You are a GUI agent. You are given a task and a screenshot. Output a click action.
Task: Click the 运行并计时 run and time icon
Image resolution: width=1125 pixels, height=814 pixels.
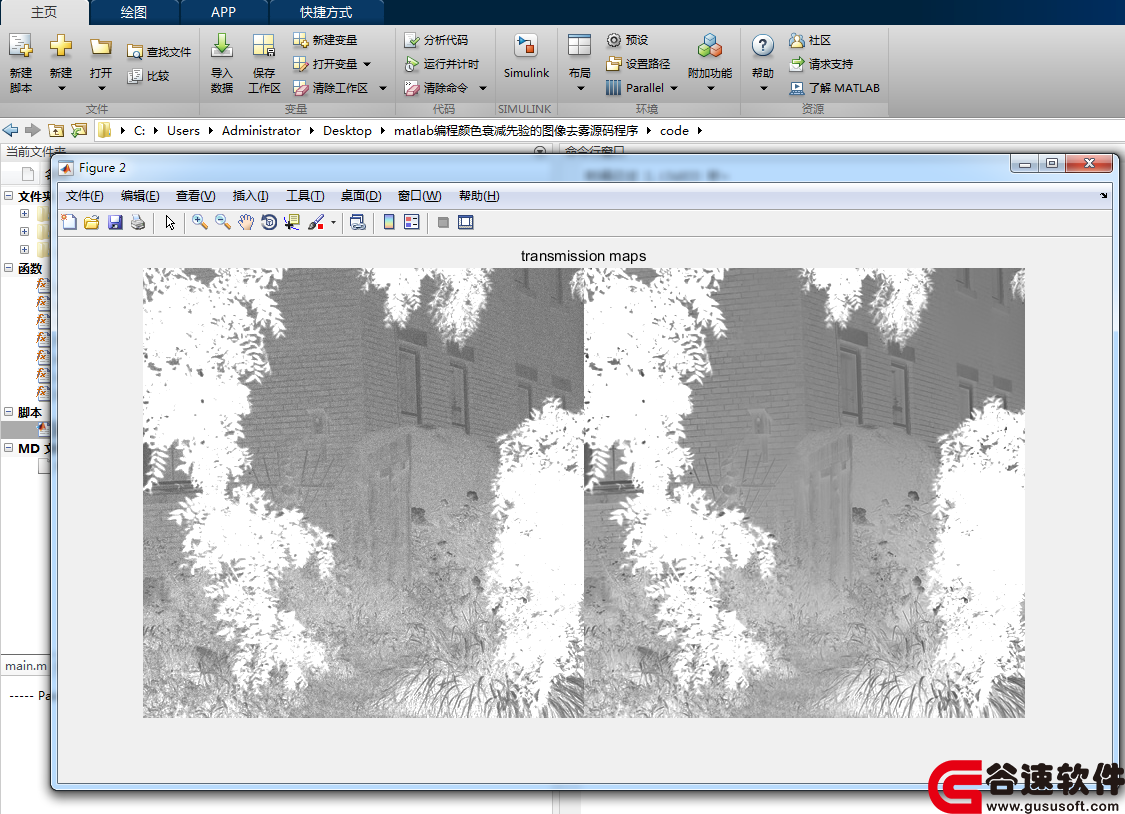(412, 64)
